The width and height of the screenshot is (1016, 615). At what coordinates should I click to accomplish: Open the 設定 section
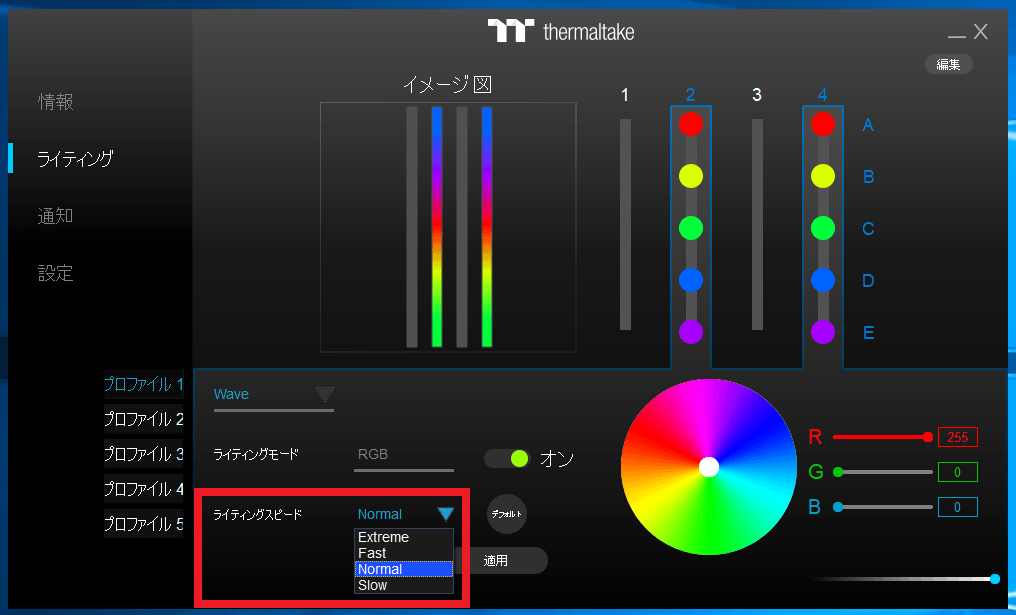click(x=56, y=273)
